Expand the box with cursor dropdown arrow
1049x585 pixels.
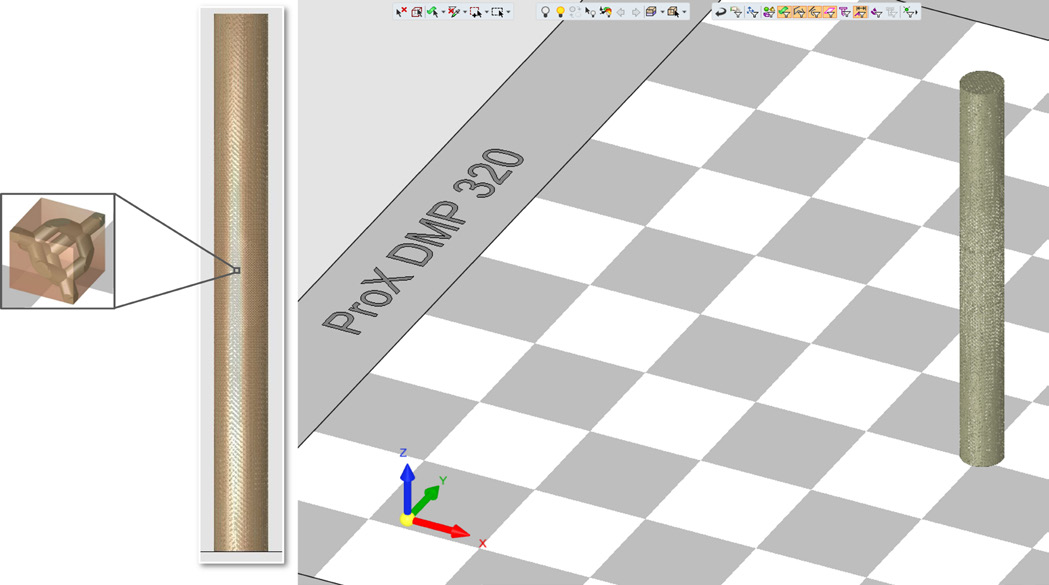[684, 12]
